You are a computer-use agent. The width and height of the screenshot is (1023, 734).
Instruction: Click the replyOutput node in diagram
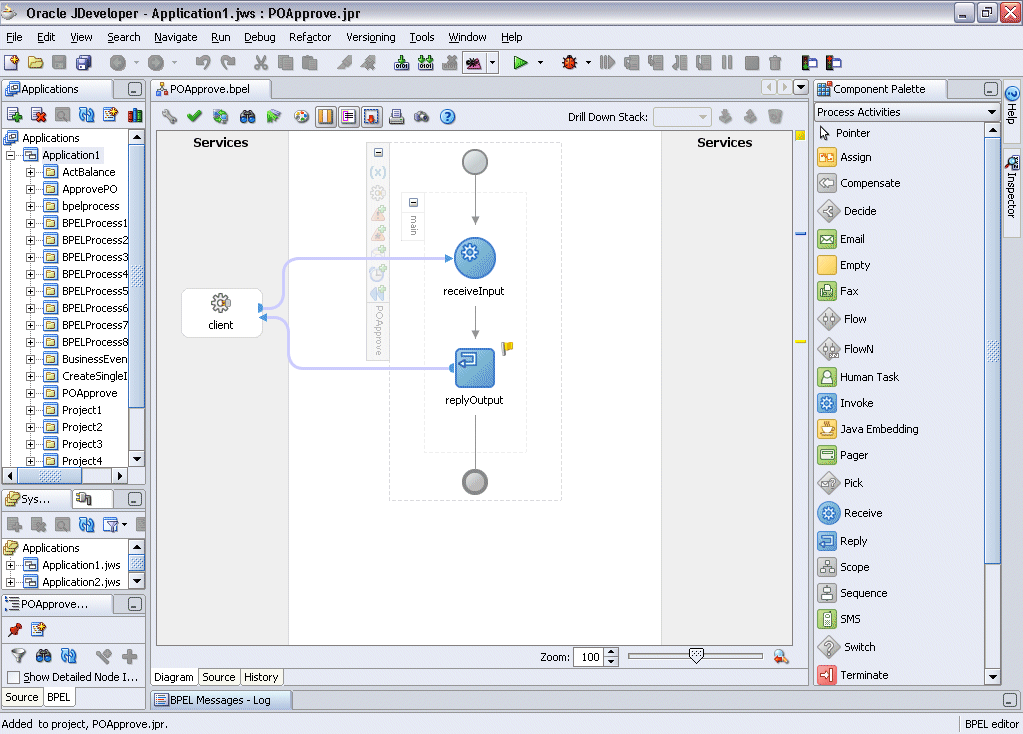pyautogui.click(x=475, y=368)
